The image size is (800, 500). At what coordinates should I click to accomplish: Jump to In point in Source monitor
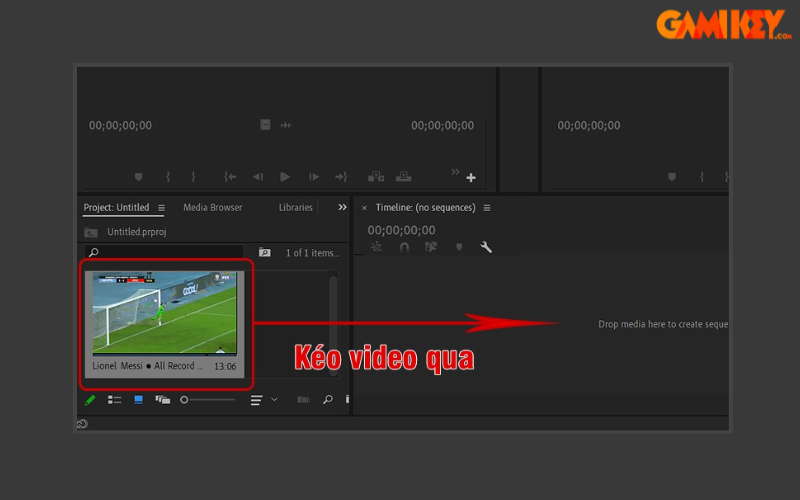coord(230,177)
